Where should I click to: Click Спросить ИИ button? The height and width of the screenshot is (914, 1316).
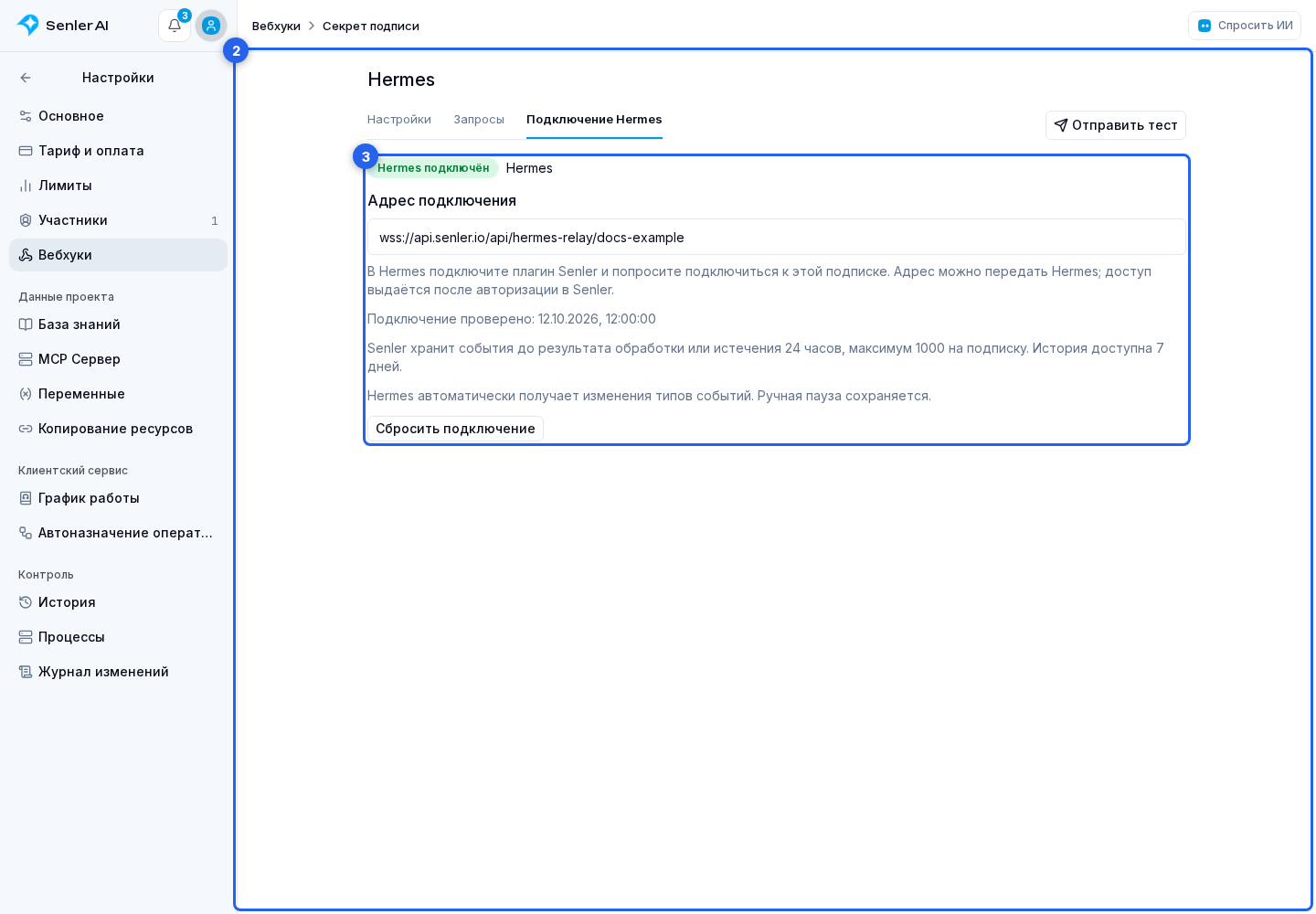point(1245,26)
